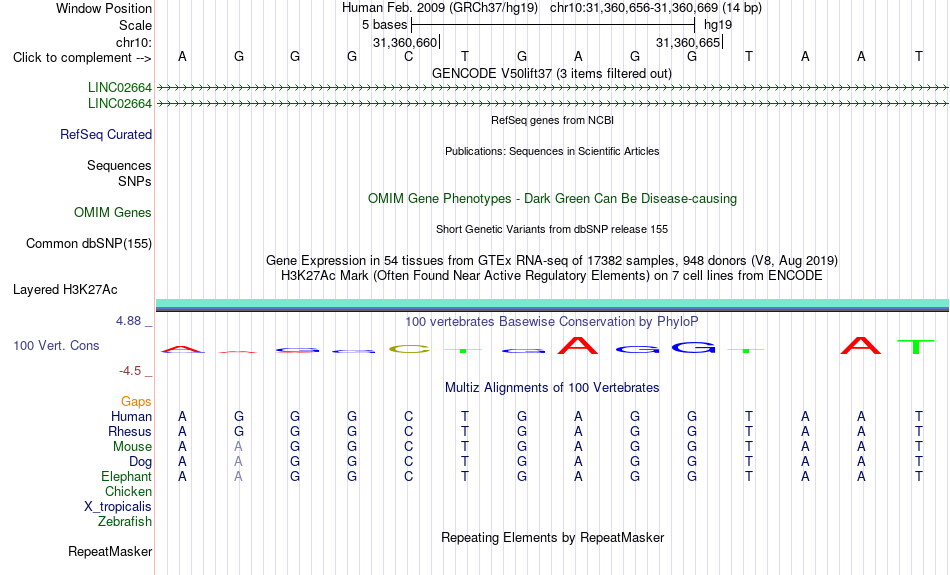Click the 'Click to complement -->' label
This screenshot has height=575, width=950.
82,58
